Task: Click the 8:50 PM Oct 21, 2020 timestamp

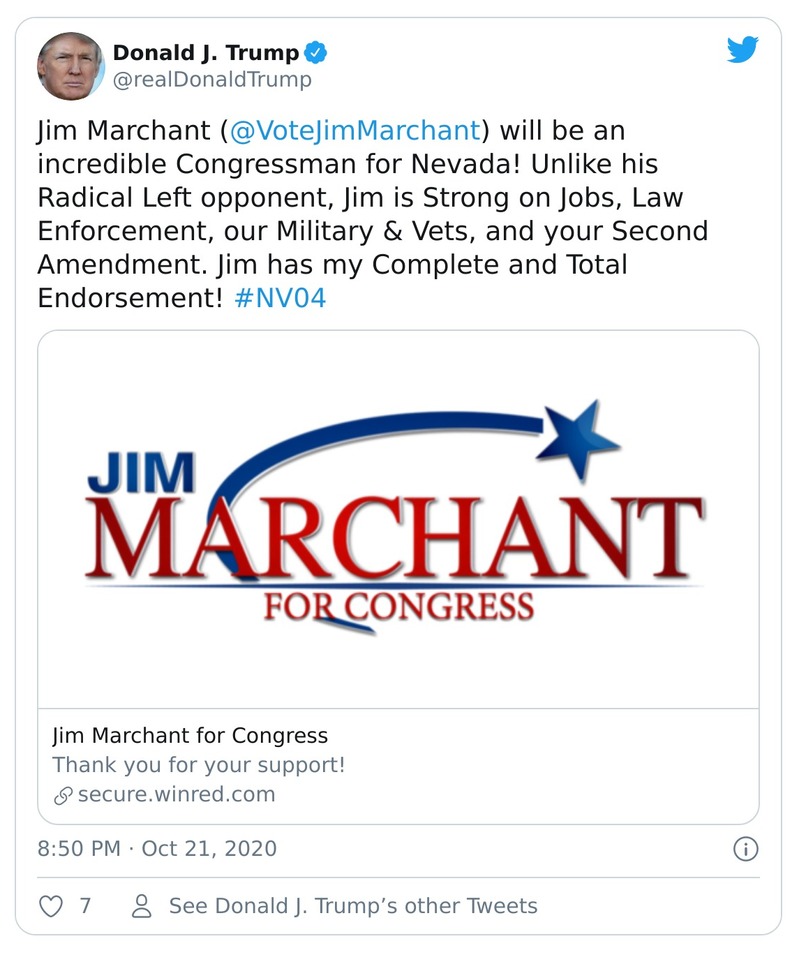Action: pos(157,849)
